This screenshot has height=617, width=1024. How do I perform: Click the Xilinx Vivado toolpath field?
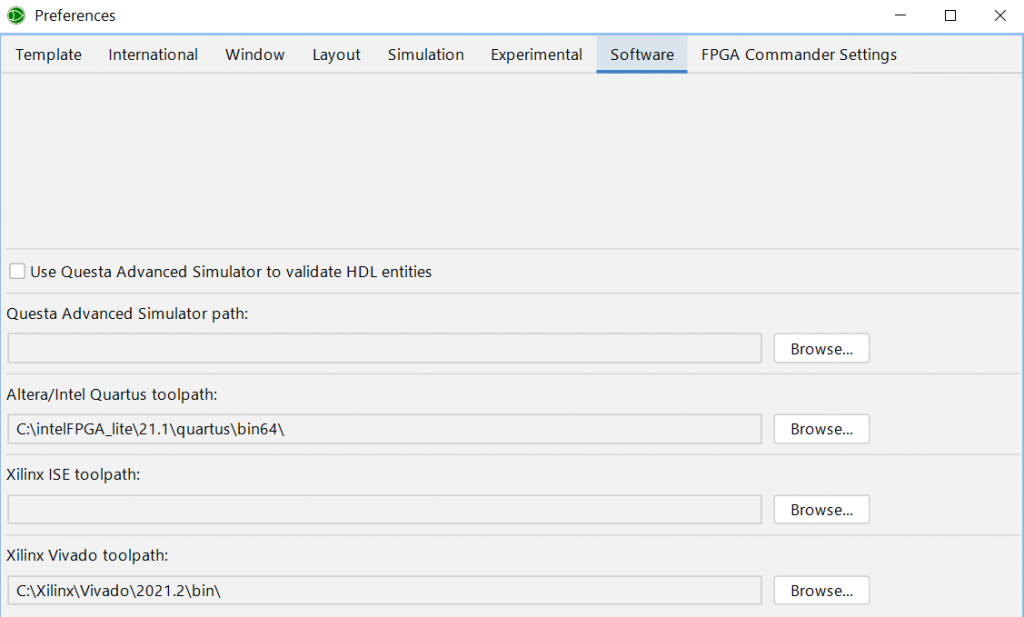pos(384,591)
